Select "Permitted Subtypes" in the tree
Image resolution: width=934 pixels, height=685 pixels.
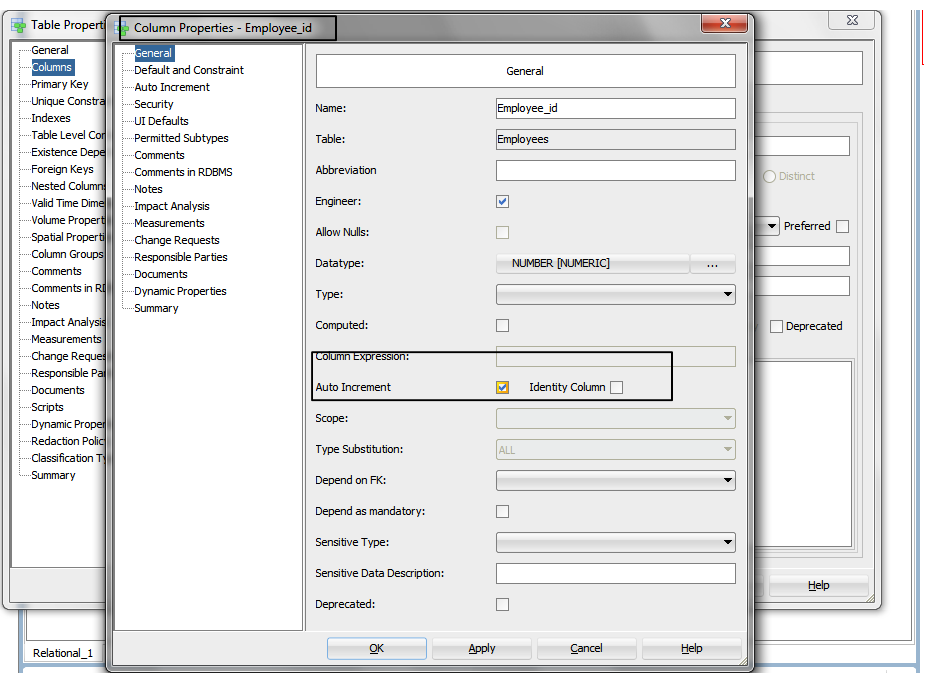180,138
